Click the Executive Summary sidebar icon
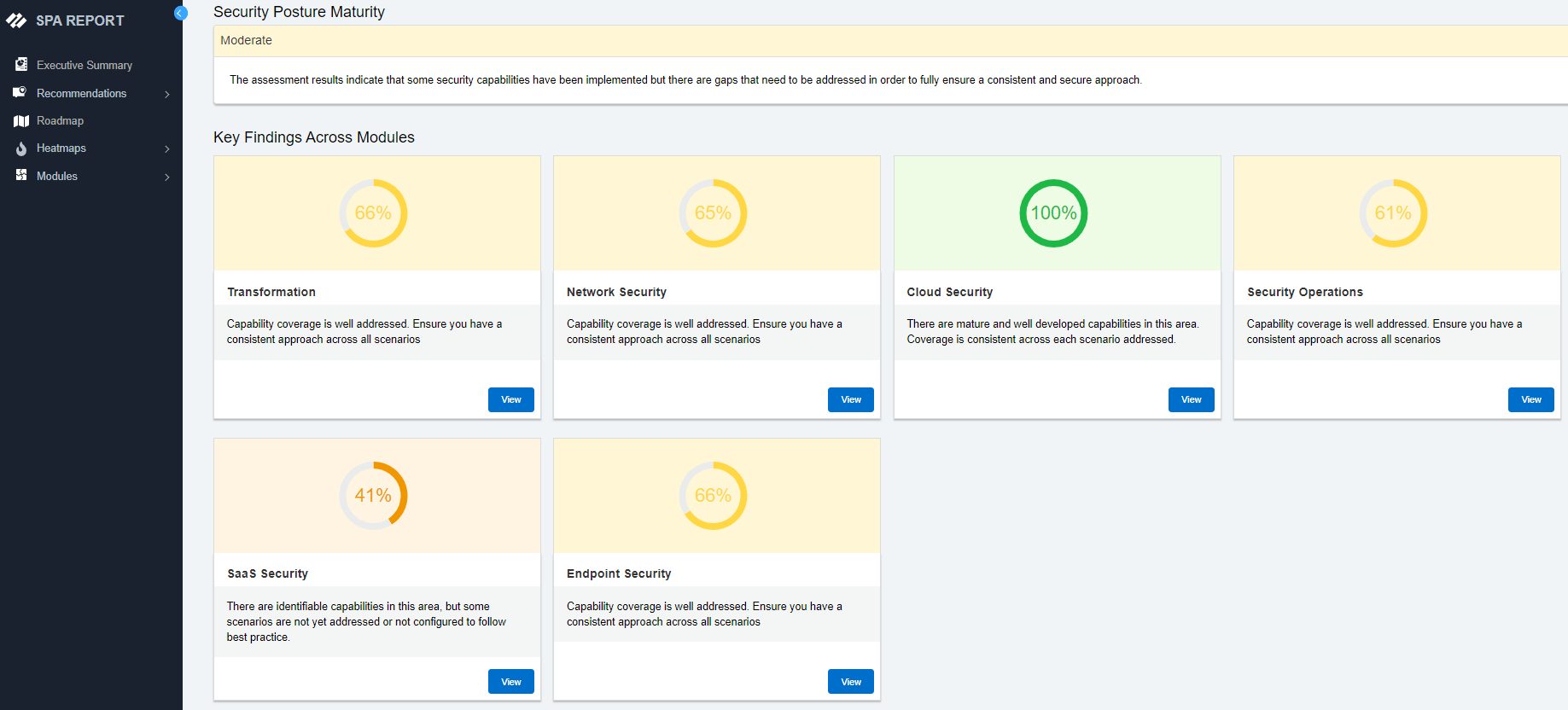The image size is (1568, 710). pos(21,65)
